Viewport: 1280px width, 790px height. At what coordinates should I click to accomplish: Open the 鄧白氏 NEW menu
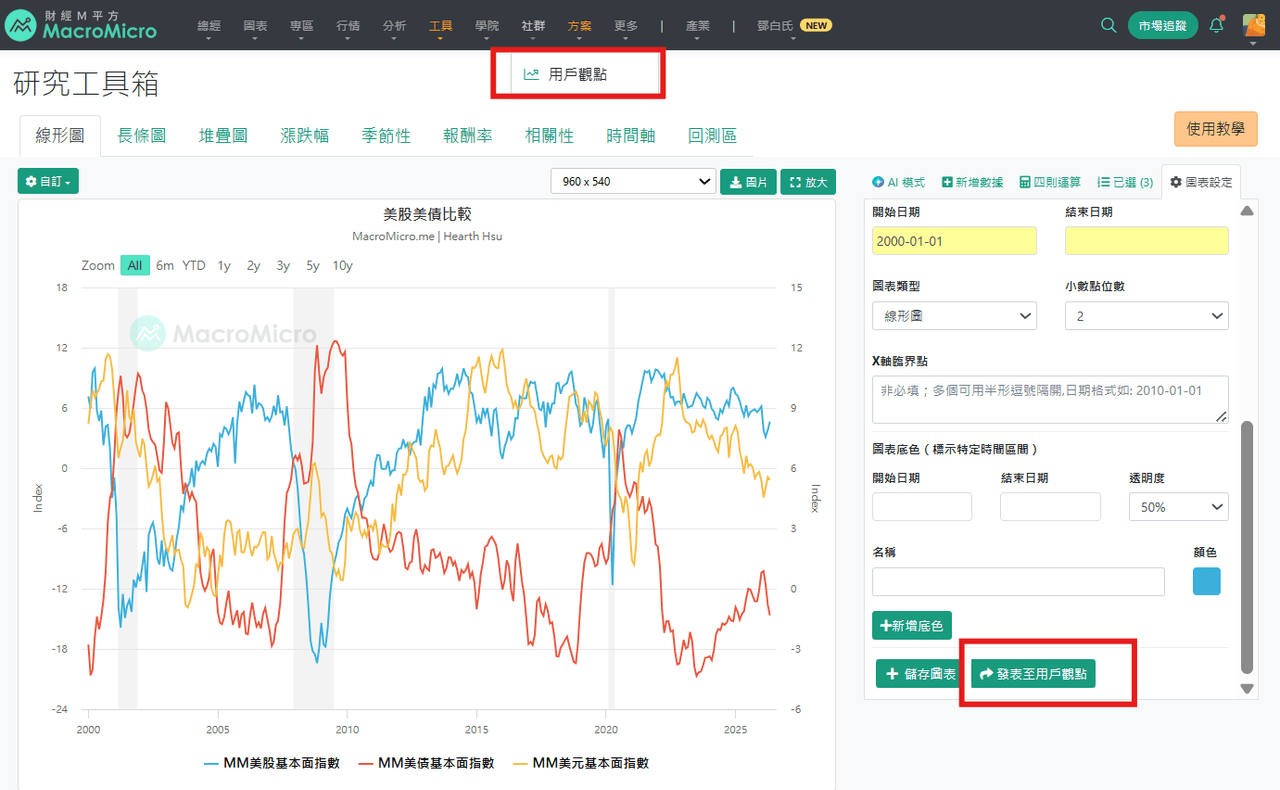point(795,26)
